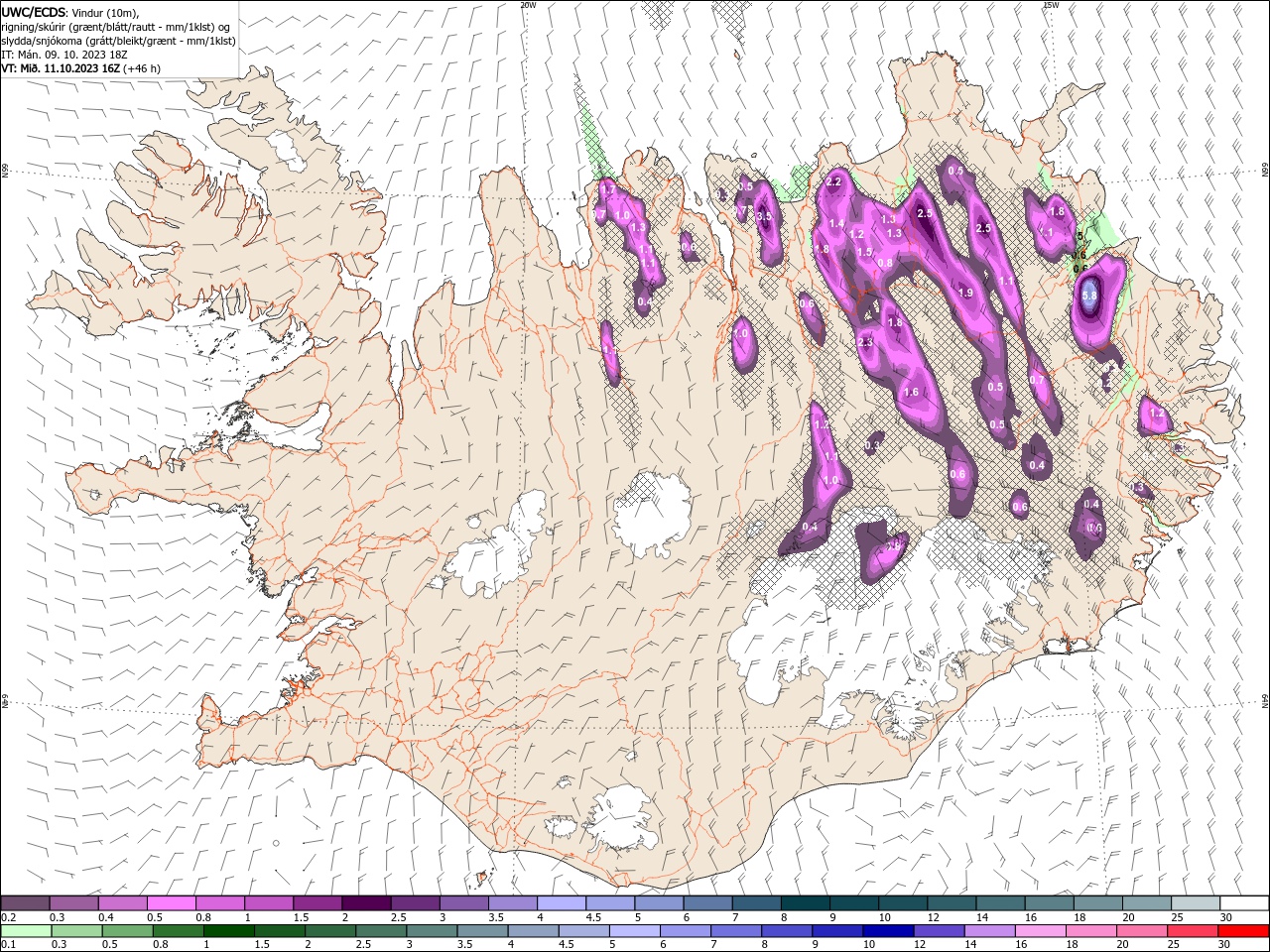Click the pale mint first swatch in the bottom legend
The image size is (1270, 952).
pos(26,931)
